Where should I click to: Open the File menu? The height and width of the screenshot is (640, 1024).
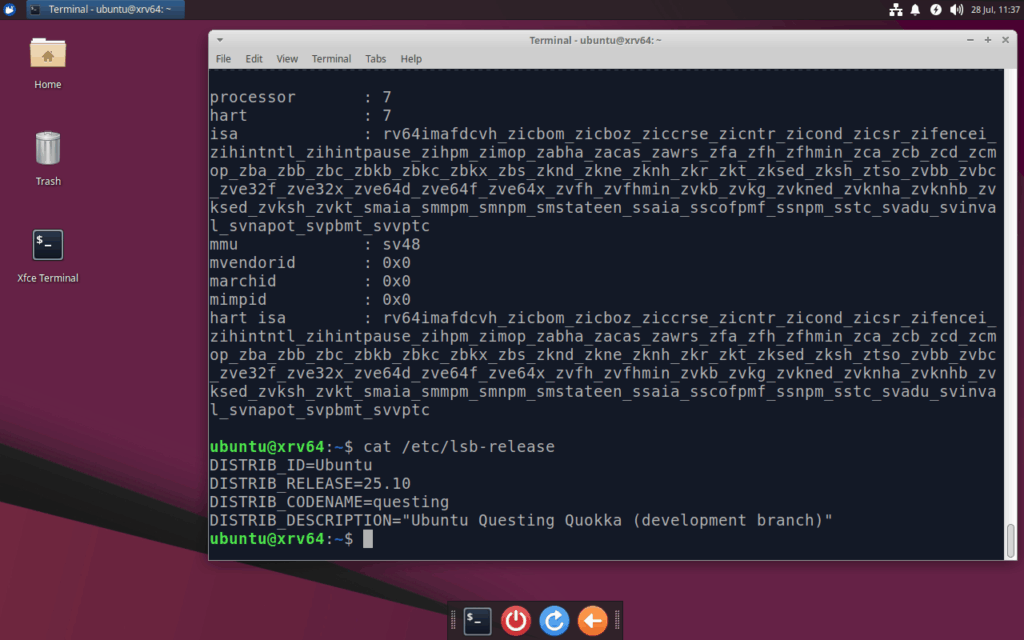(x=223, y=58)
